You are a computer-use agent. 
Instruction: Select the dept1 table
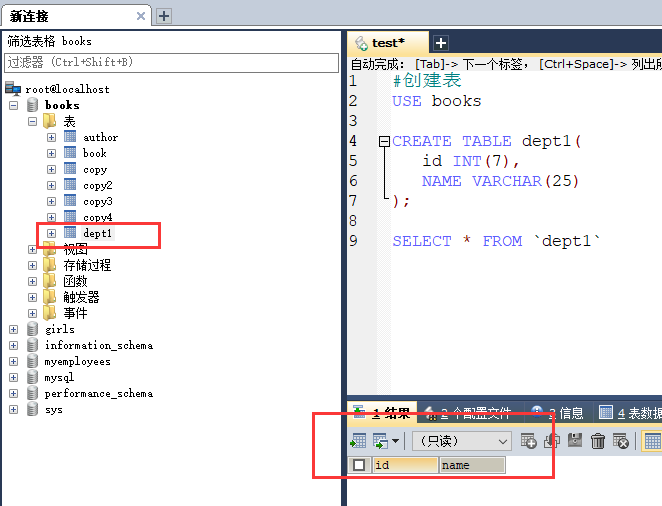point(98,233)
